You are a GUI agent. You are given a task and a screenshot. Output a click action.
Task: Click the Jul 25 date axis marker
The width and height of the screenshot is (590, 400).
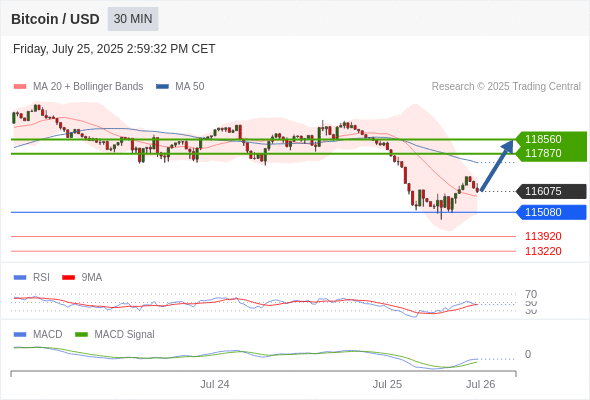(x=387, y=384)
